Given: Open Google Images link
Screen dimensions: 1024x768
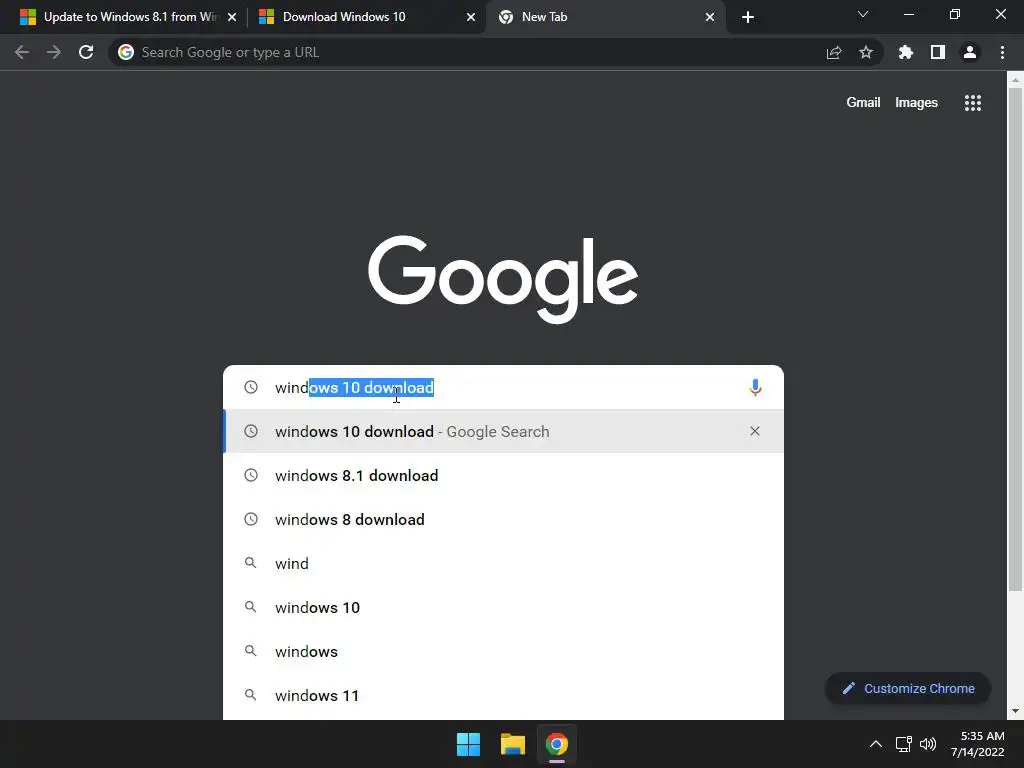Looking at the screenshot, I should click(916, 103).
